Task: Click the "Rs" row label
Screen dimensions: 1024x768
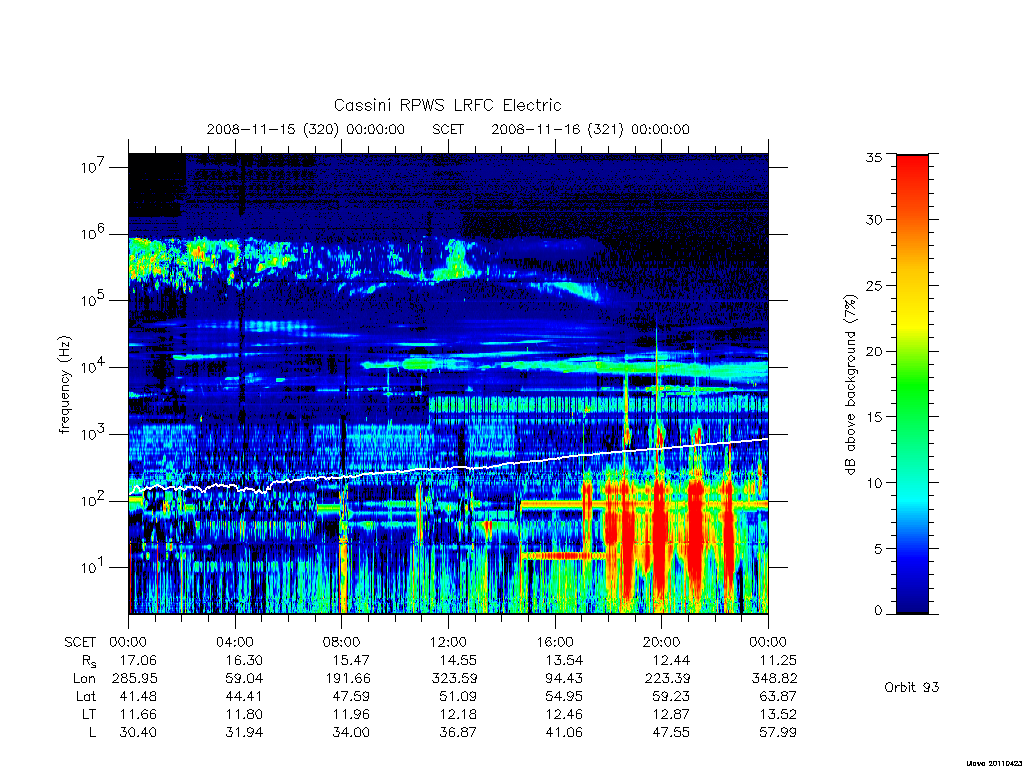Action: tap(88, 661)
